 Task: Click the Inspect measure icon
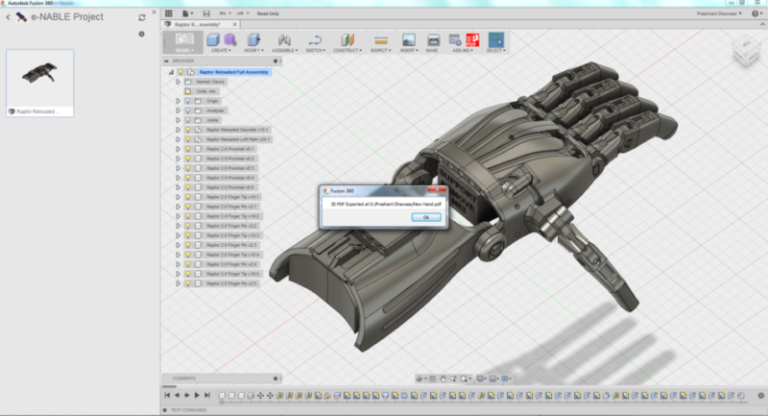coord(381,40)
